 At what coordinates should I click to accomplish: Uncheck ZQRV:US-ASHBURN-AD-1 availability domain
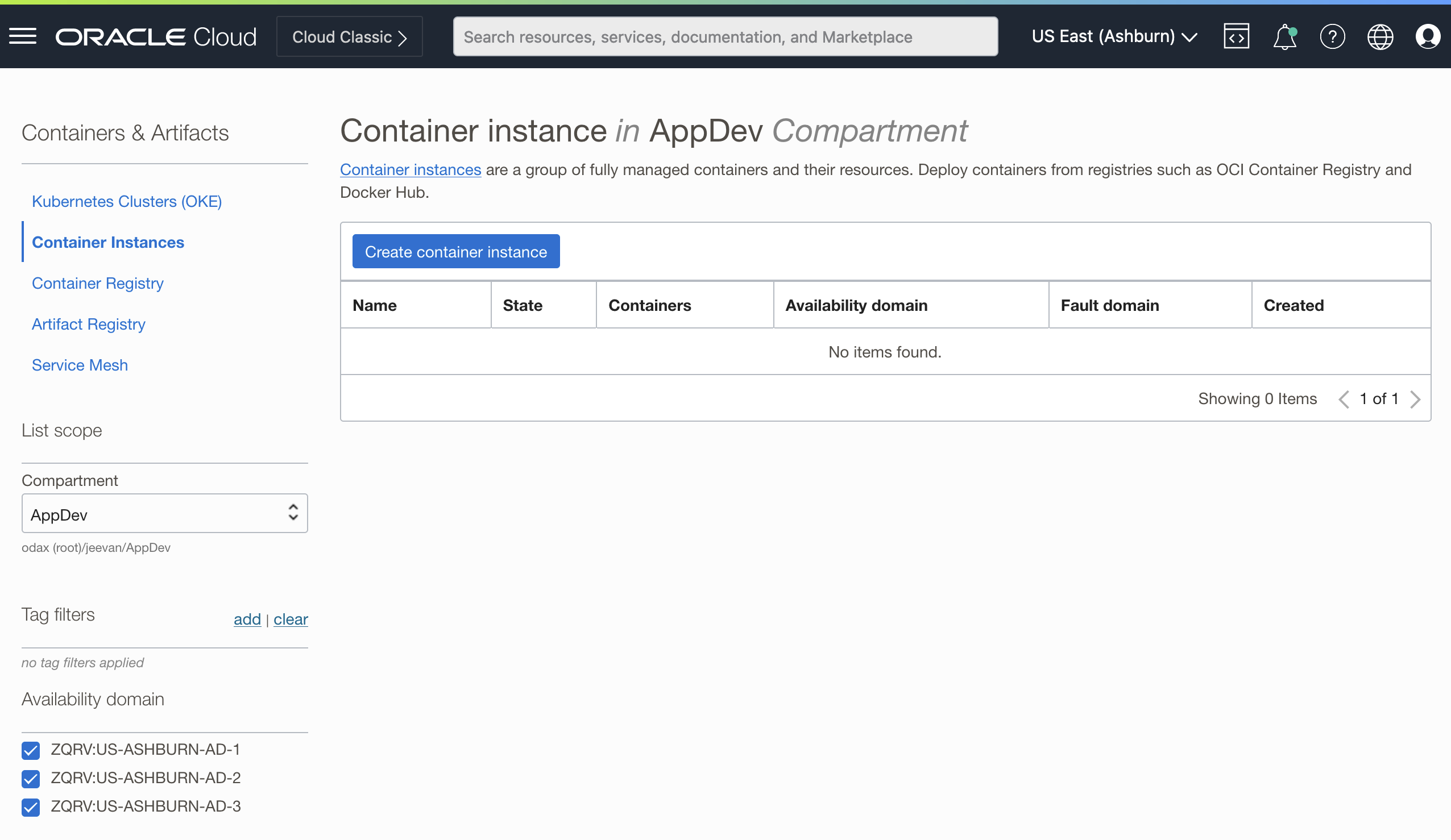(x=31, y=750)
